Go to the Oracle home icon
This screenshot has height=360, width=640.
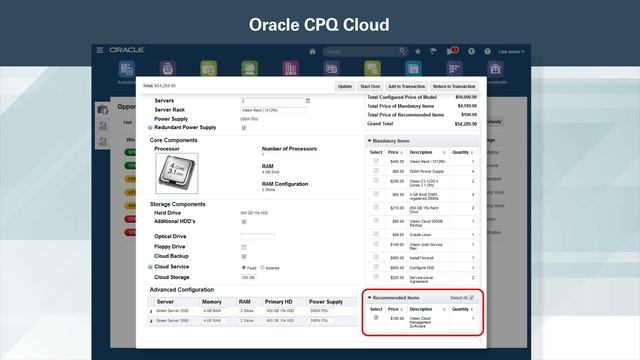click(312, 51)
